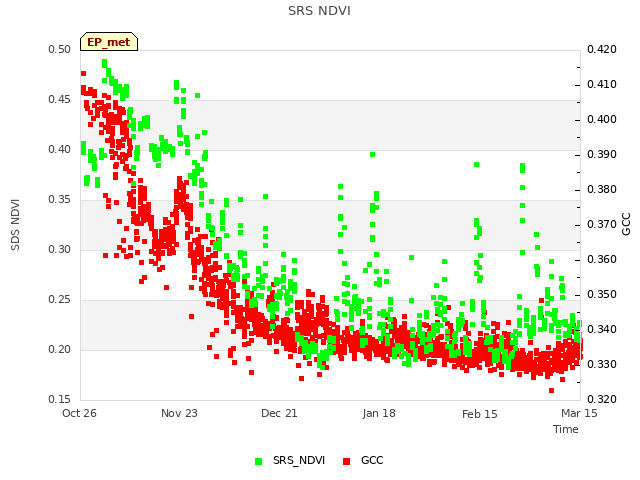Click the 0.380 right axis value
The image size is (640, 480).
click(602, 189)
